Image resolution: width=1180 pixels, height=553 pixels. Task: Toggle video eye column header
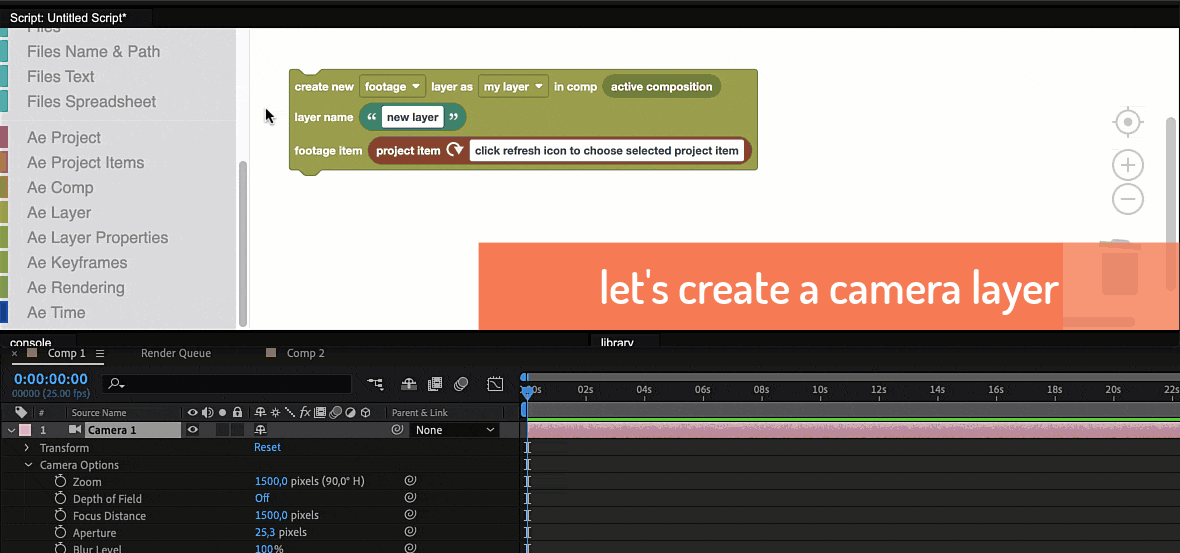tap(193, 412)
